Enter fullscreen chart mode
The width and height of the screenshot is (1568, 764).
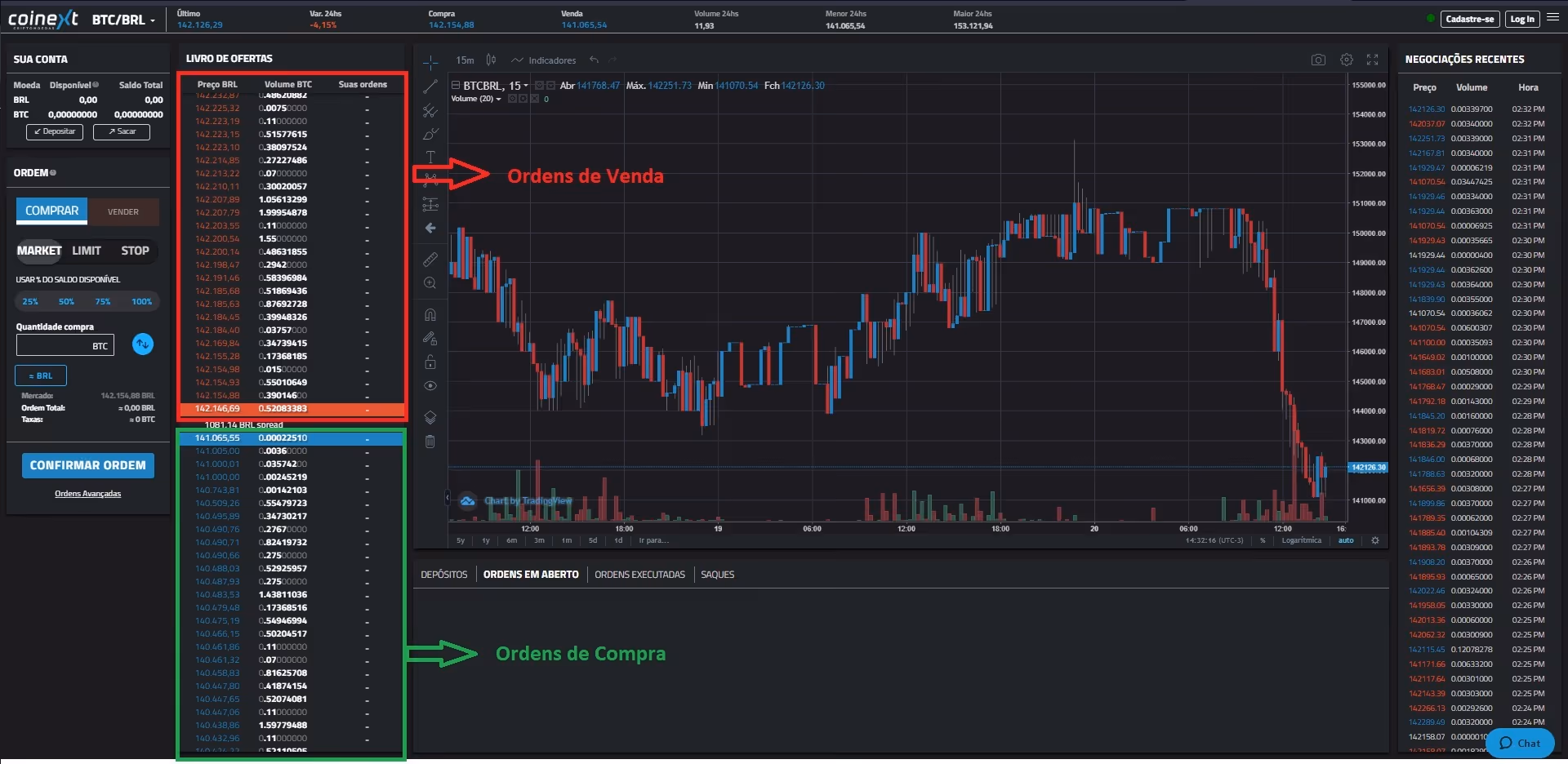[x=1373, y=60]
